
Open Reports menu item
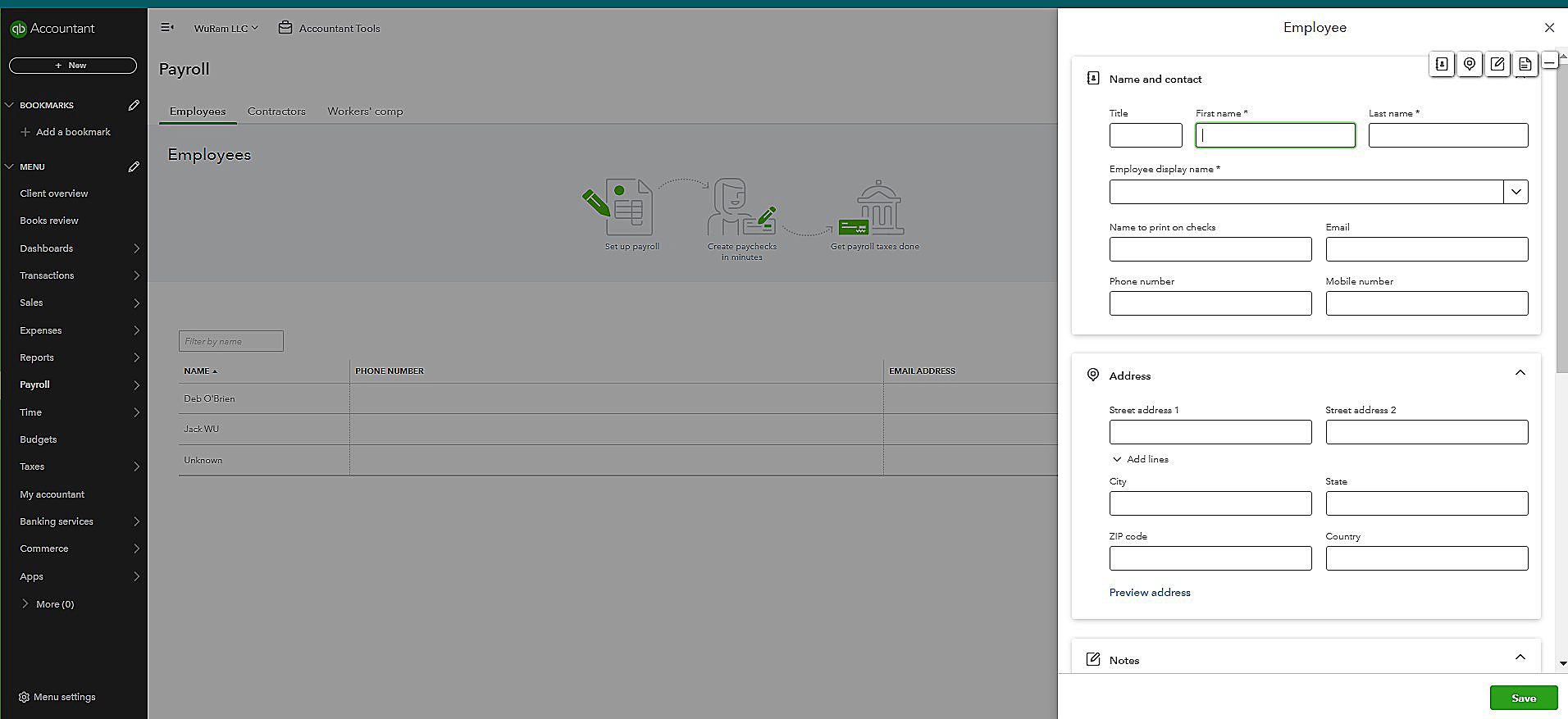pyautogui.click(x=37, y=357)
